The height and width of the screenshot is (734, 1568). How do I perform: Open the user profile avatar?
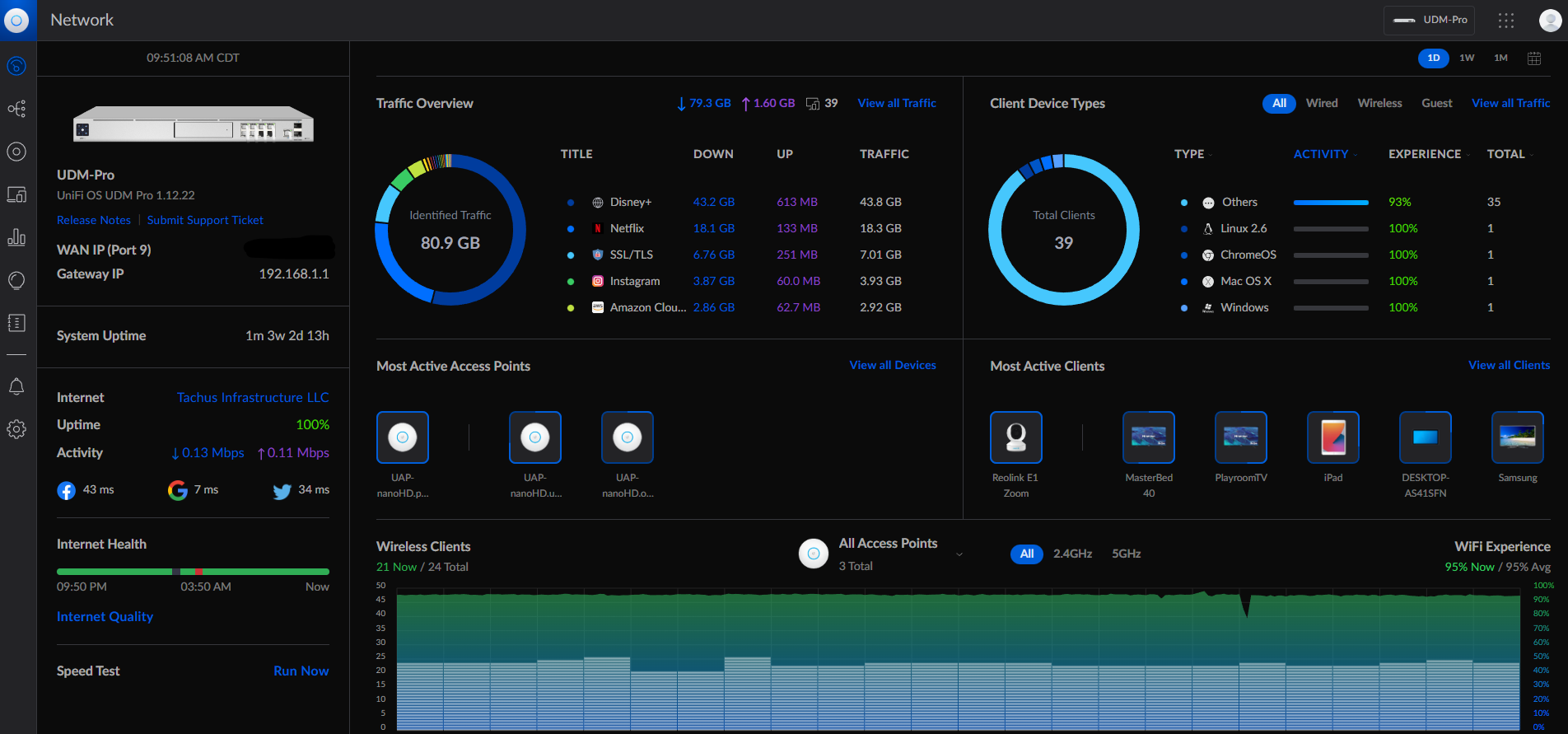click(x=1550, y=20)
